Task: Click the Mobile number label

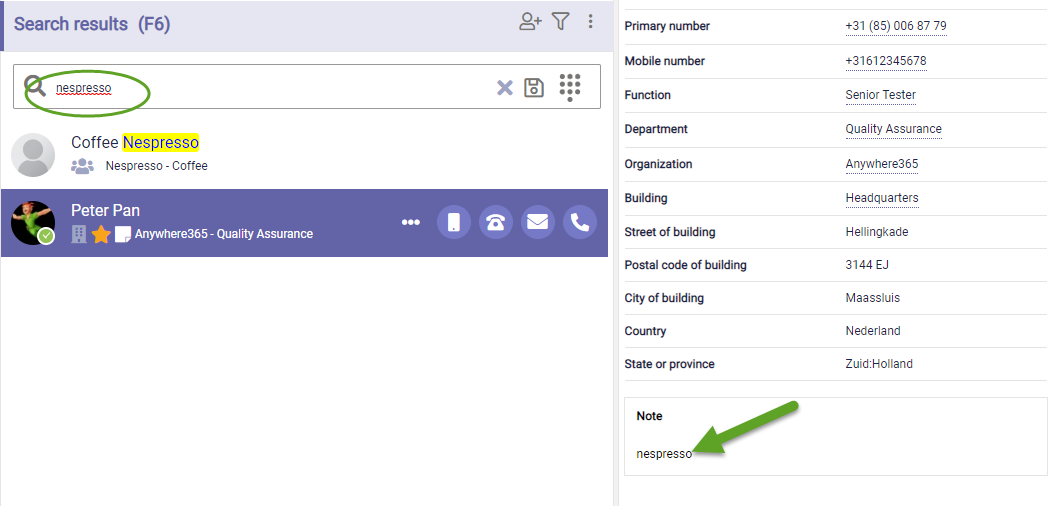Action: click(664, 61)
